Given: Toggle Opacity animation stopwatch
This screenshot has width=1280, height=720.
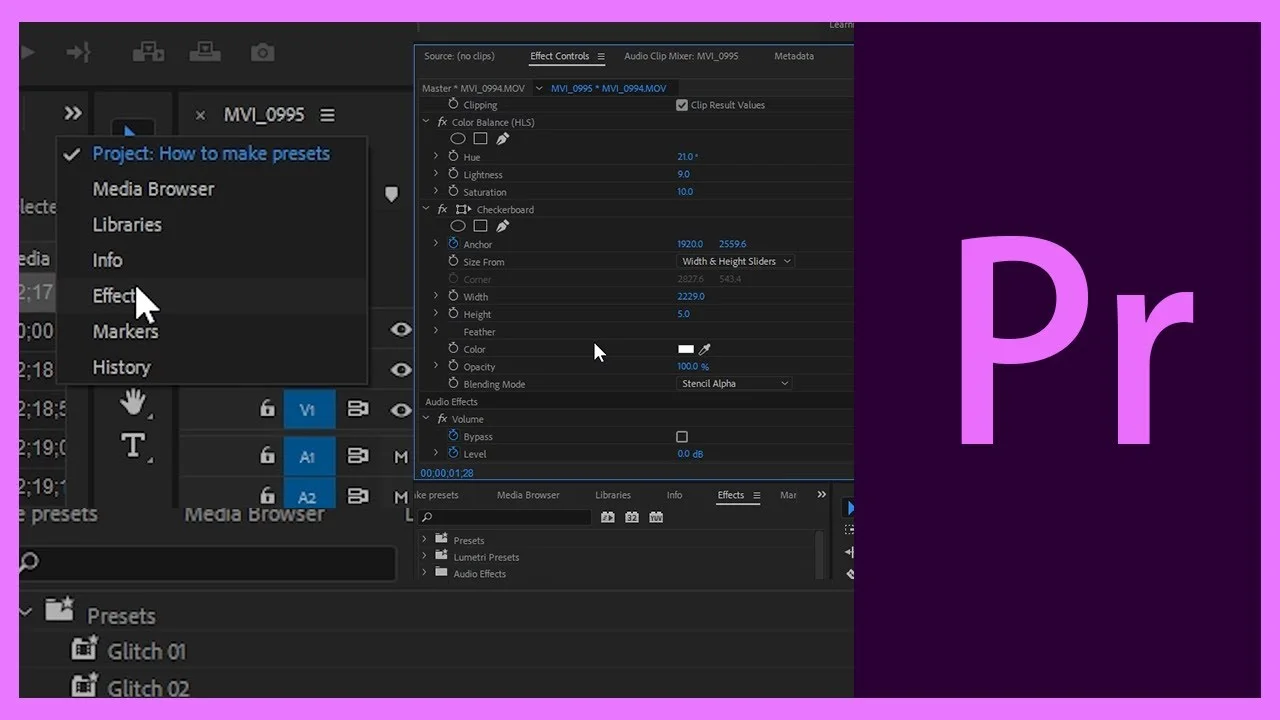Looking at the screenshot, I should coord(453,366).
